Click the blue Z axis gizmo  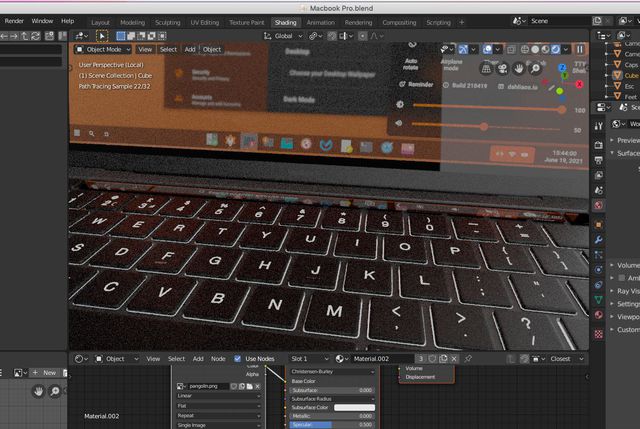[x=562, y=67]
